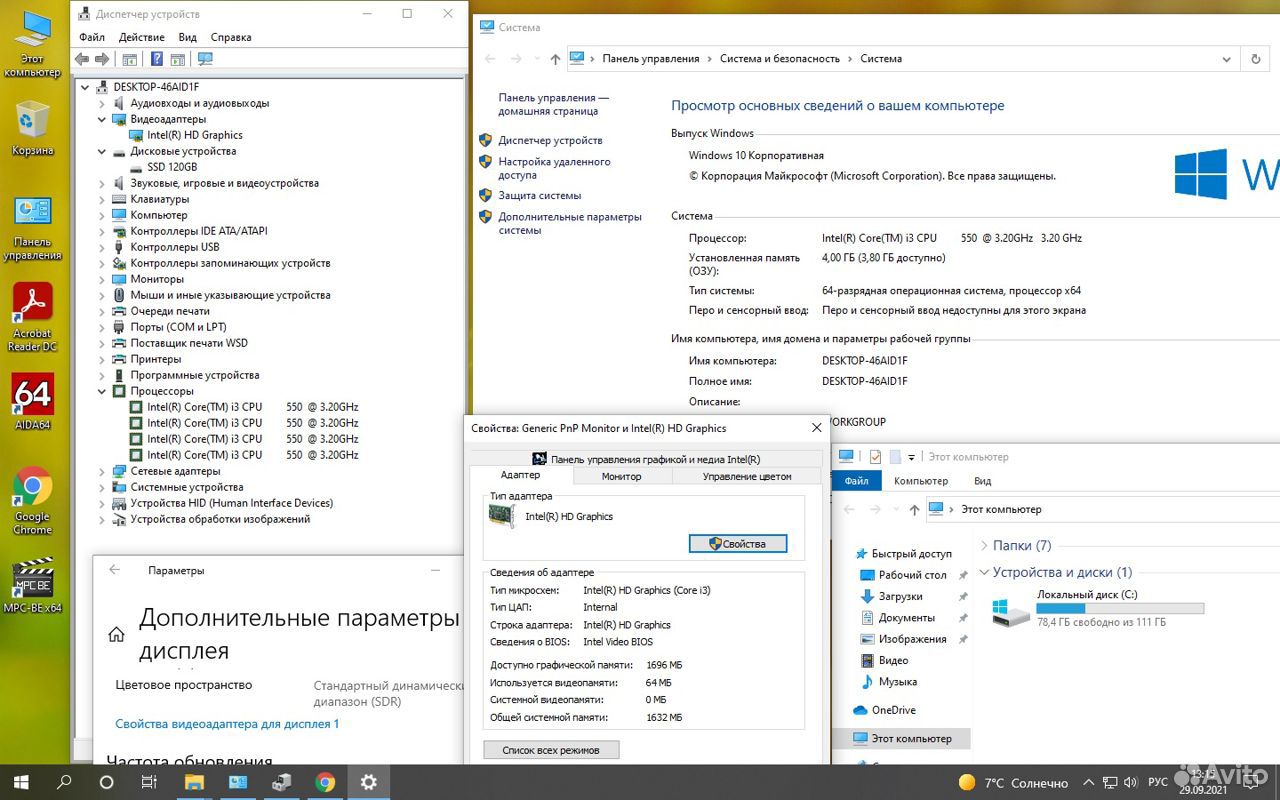Click the blue Help icon in Device Manager toolbar
Image resolution: width=1280 pixels, height=800 pixels.
[x=158, y=59]
